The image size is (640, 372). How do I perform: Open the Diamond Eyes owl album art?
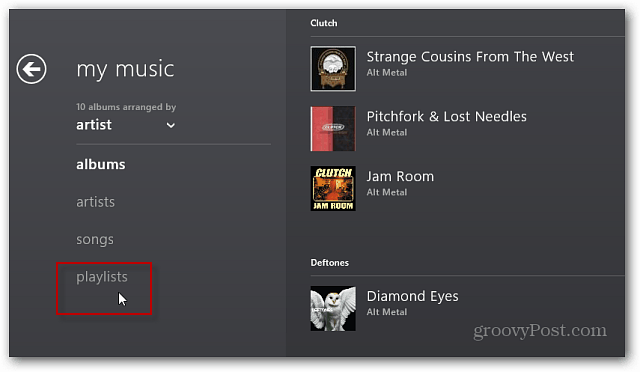pos(333,308)
